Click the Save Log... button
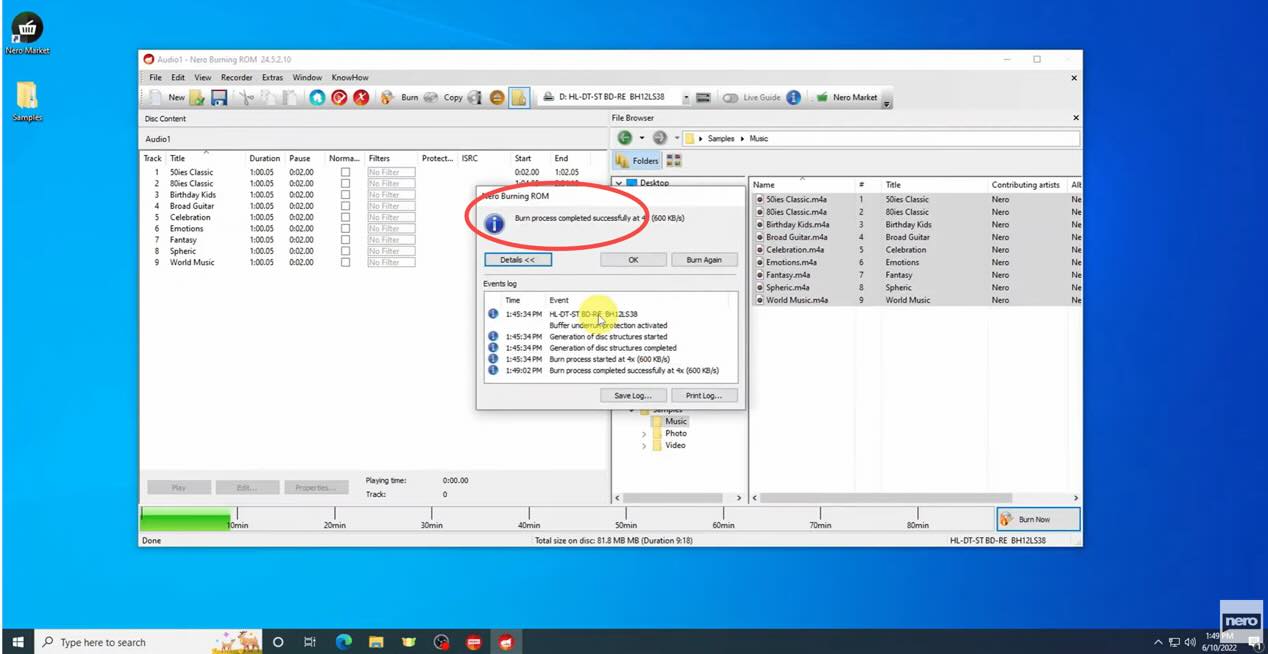The image size is (1268, 654). pos(633,395)
